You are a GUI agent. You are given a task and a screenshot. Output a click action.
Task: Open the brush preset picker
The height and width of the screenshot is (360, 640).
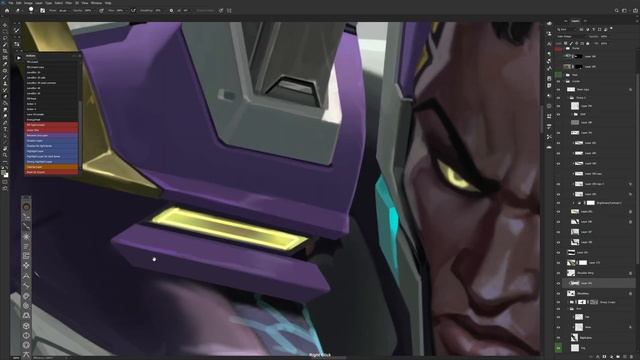(x=31, y=10)
